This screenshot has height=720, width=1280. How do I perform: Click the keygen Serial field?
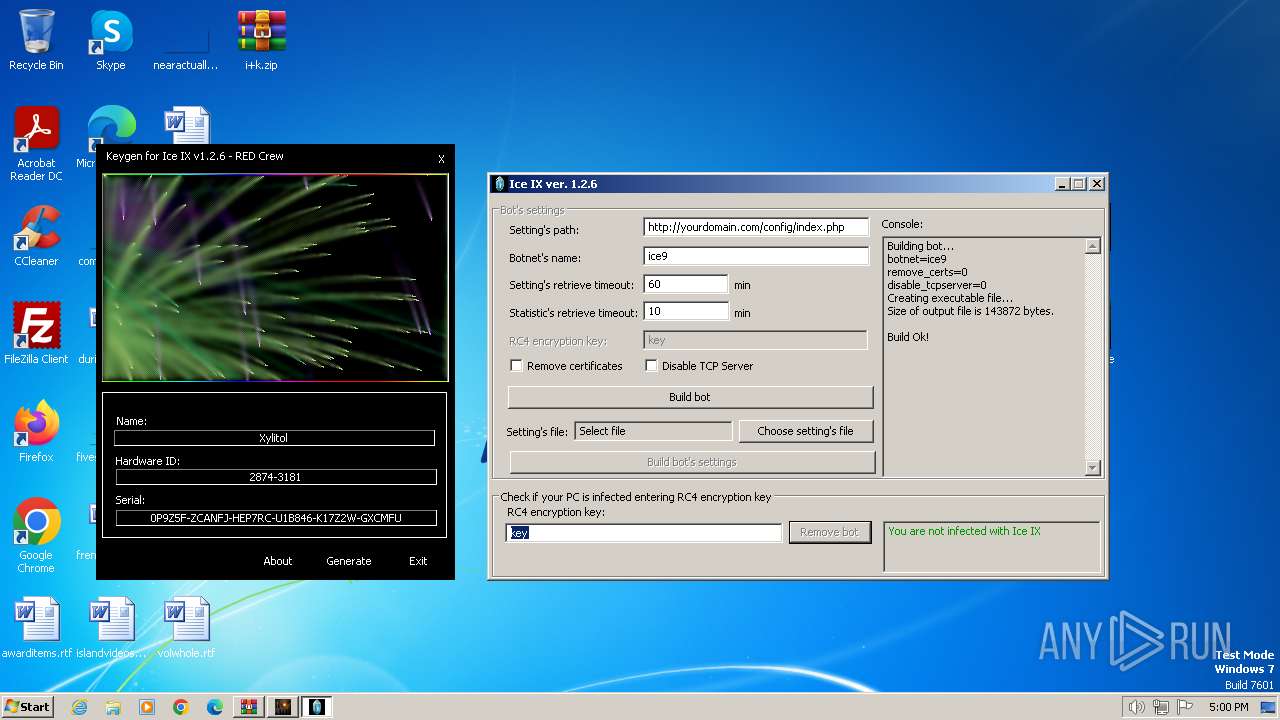pos(275,518)
